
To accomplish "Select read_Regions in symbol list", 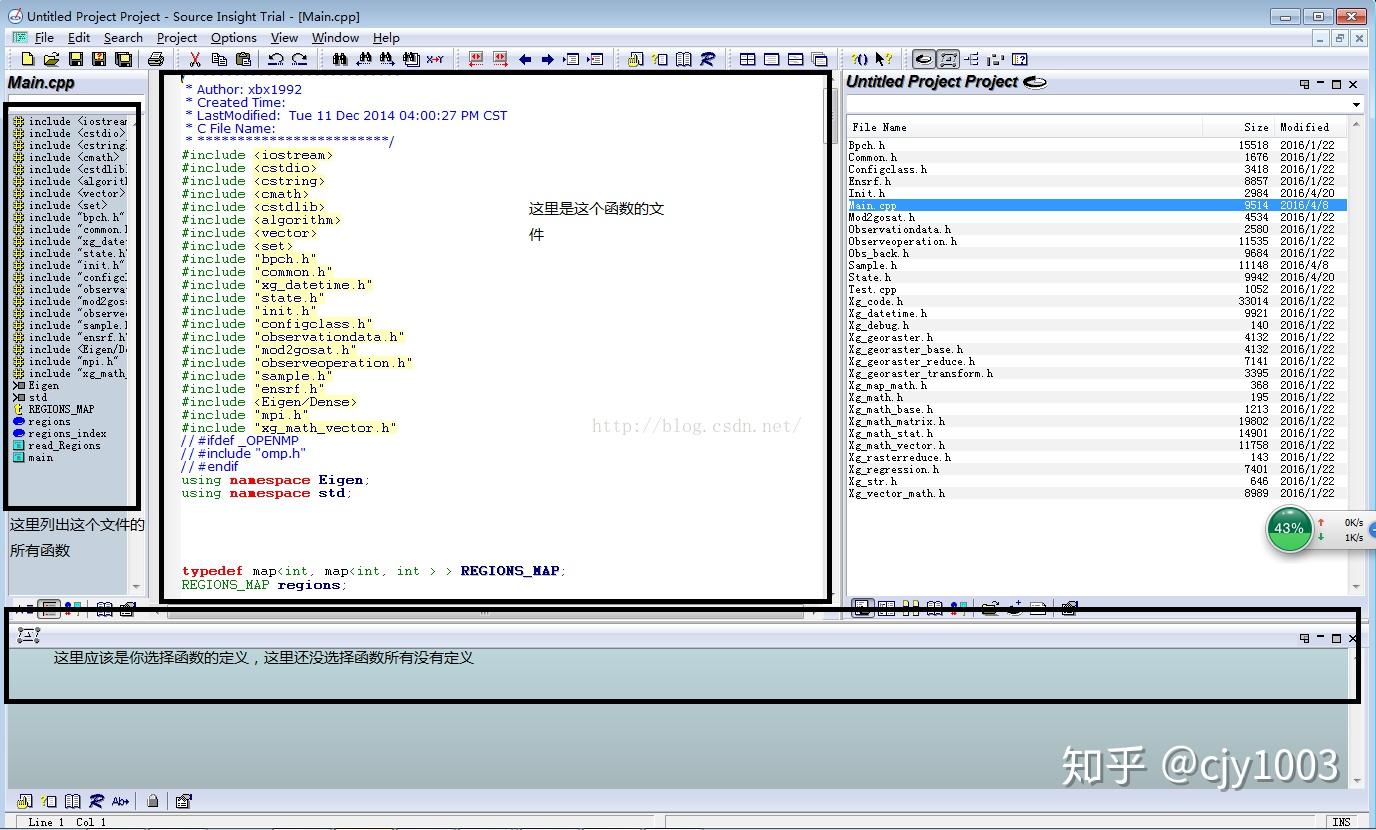I will (64, 445).
